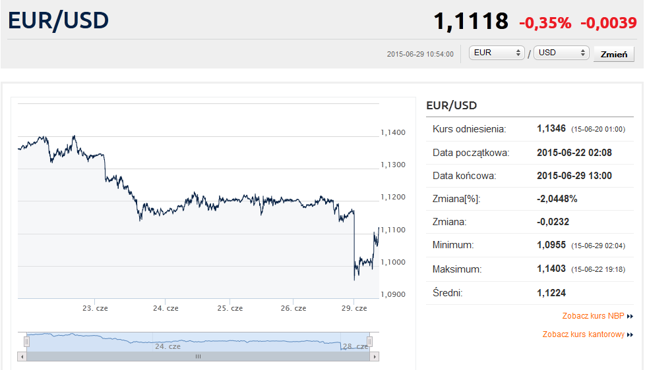645x370 pixels.
Task: Click the 1,1400 price axis label
Action: tap(393, 133)
